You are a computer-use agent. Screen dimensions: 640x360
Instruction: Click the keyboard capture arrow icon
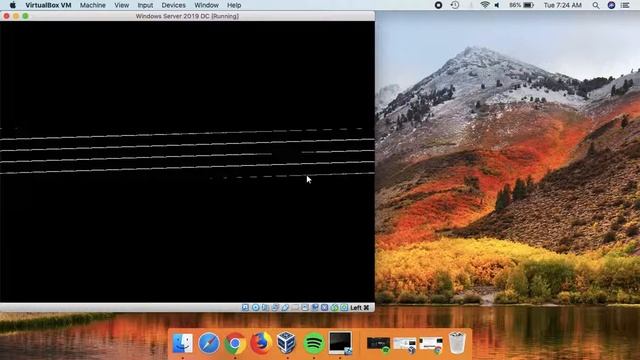(344, 307)
